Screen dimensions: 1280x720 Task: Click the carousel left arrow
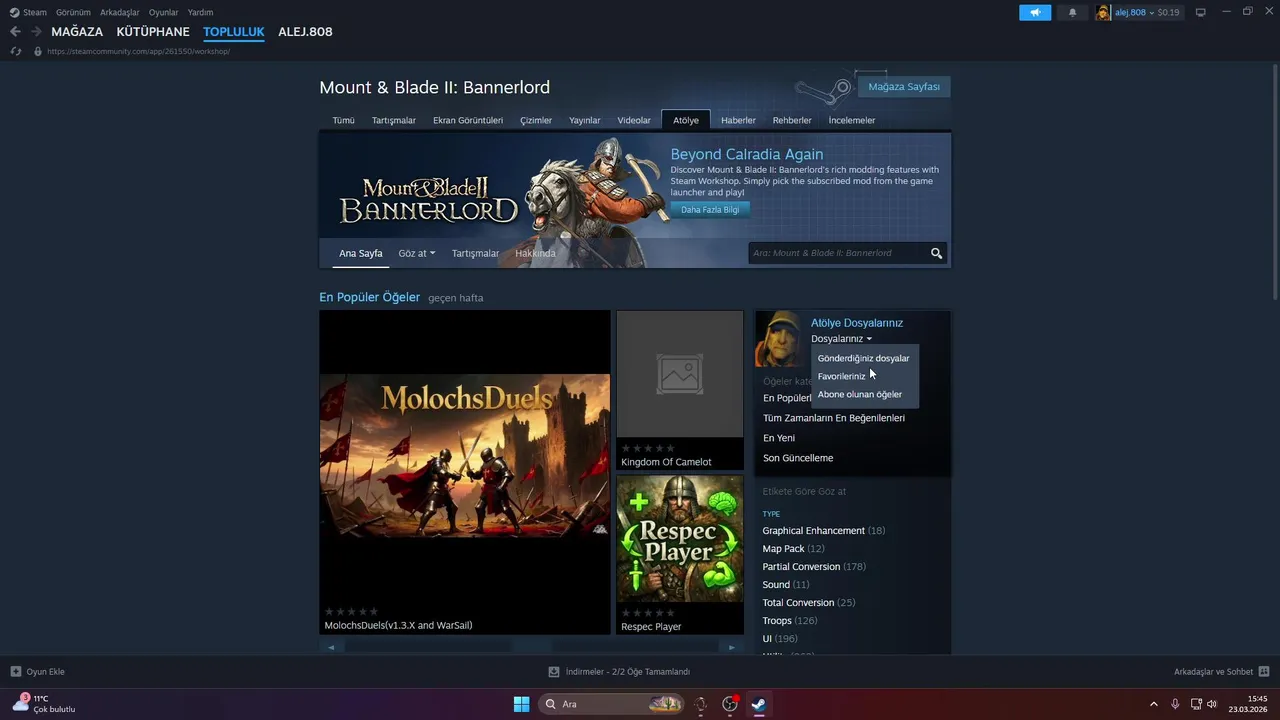pyautogui.click(x=331, y=647)
